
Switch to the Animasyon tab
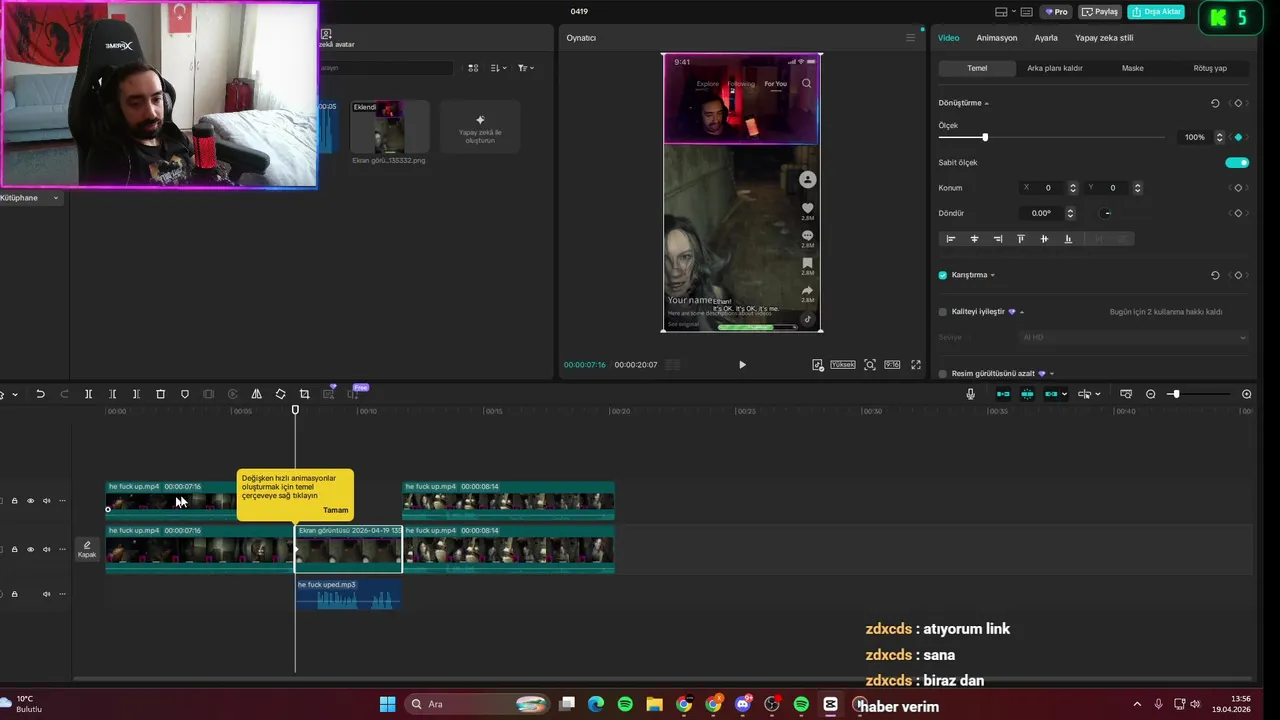996,38
